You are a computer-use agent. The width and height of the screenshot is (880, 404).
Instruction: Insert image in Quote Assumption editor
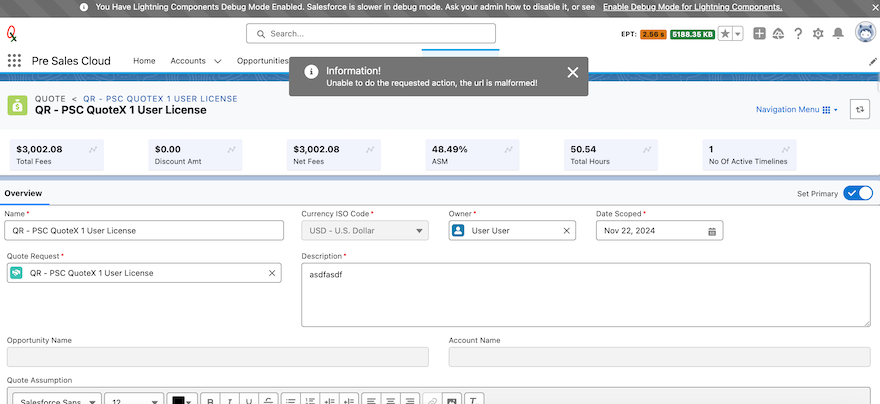(x=450, y=401)
